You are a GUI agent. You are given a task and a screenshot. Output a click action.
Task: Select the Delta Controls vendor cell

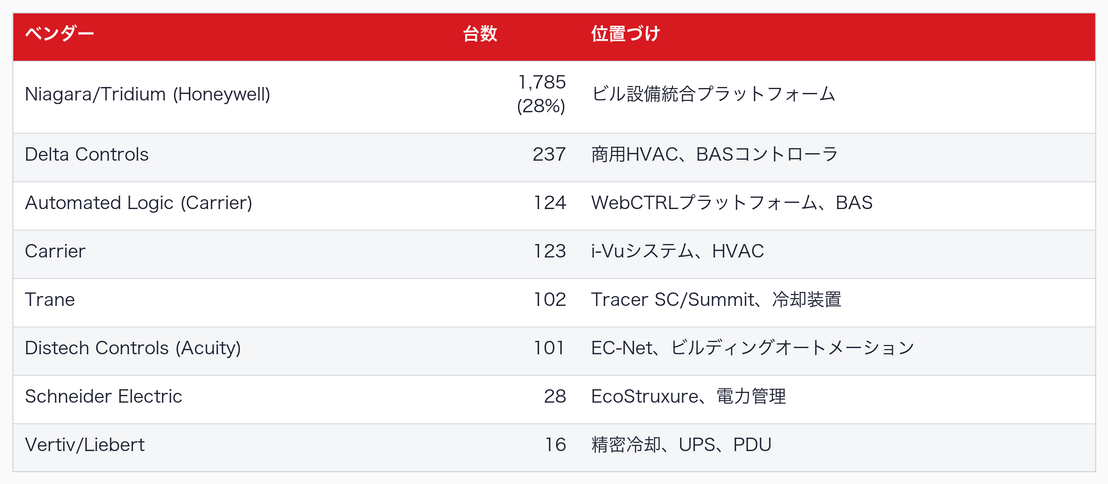click(87, 155)
